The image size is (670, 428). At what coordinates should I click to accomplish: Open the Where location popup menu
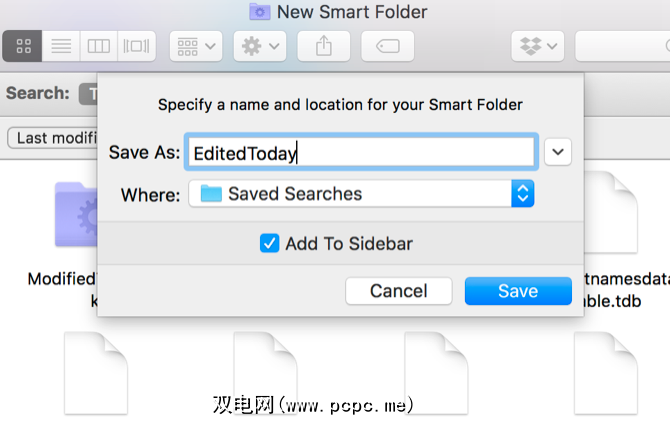tap(362, 194)
